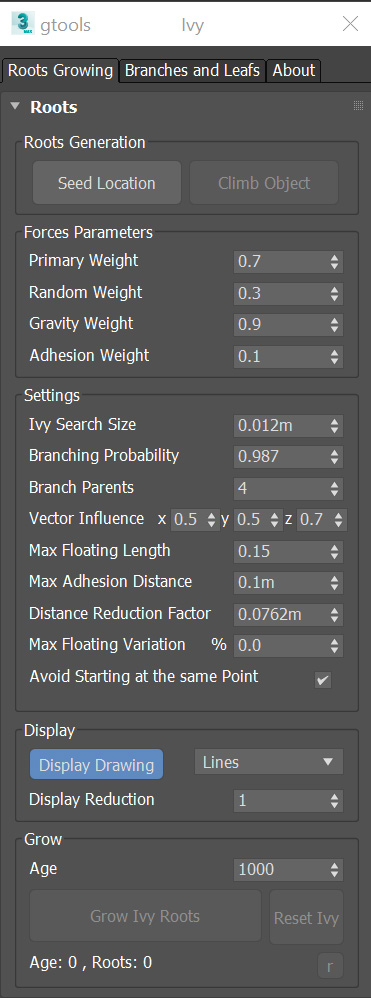The width and height of the screenshot is (371, 998).
Task: Click the Reset Ivy button
Action: click(x=306, y=918)
